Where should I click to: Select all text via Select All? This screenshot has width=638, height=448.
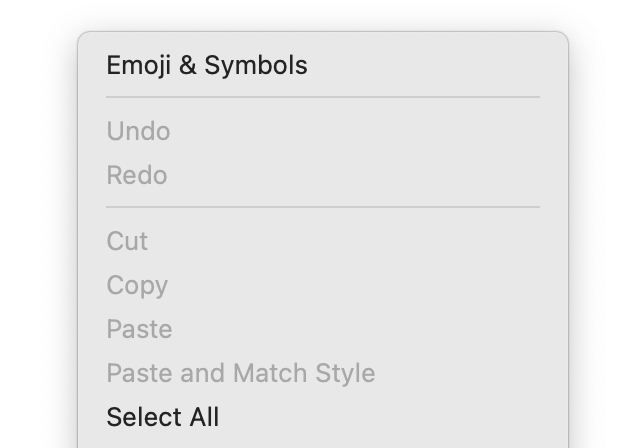(x=163, y=417)
